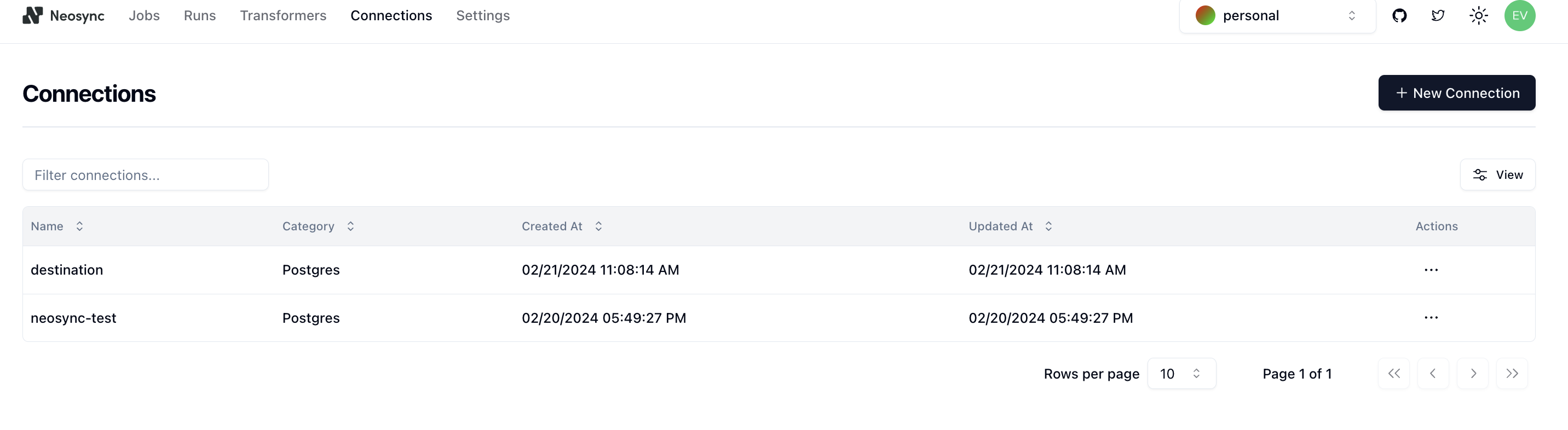
Task: Open the View column options
Action: [1497, 175]
